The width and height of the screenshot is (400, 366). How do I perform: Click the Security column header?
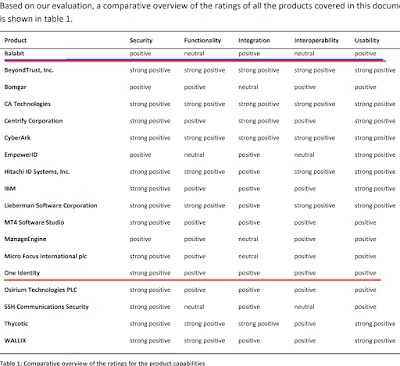click(141, 40)
